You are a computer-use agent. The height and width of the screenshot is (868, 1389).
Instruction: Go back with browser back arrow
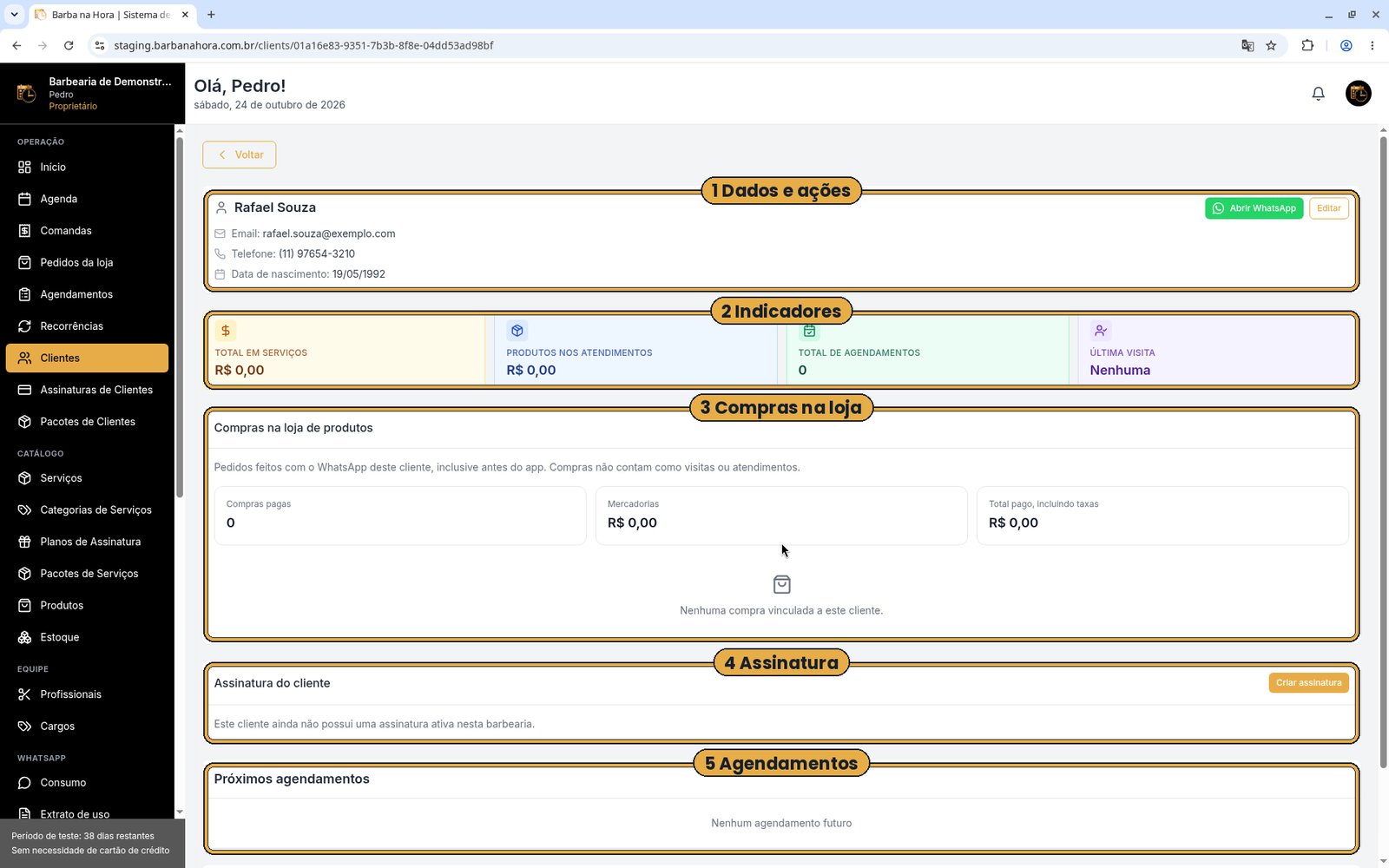pyautogui.click(x=16, y=45)
